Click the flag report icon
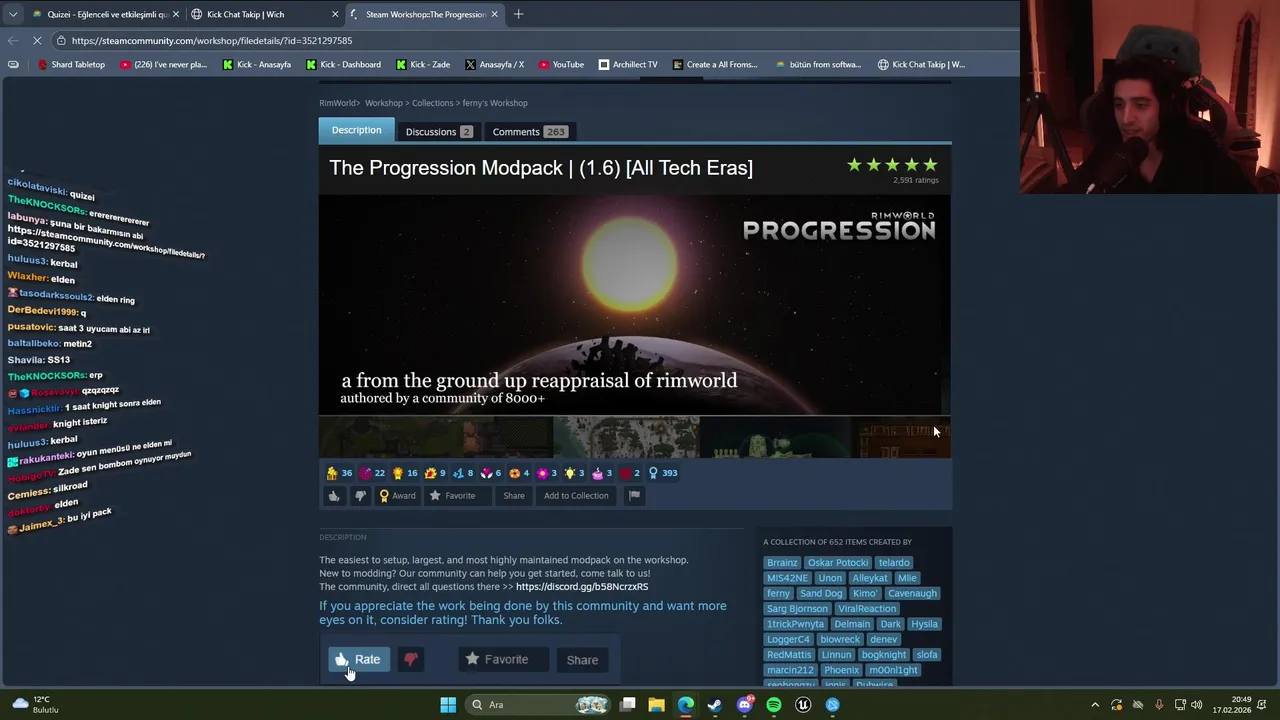 click(x=634, y=496)
